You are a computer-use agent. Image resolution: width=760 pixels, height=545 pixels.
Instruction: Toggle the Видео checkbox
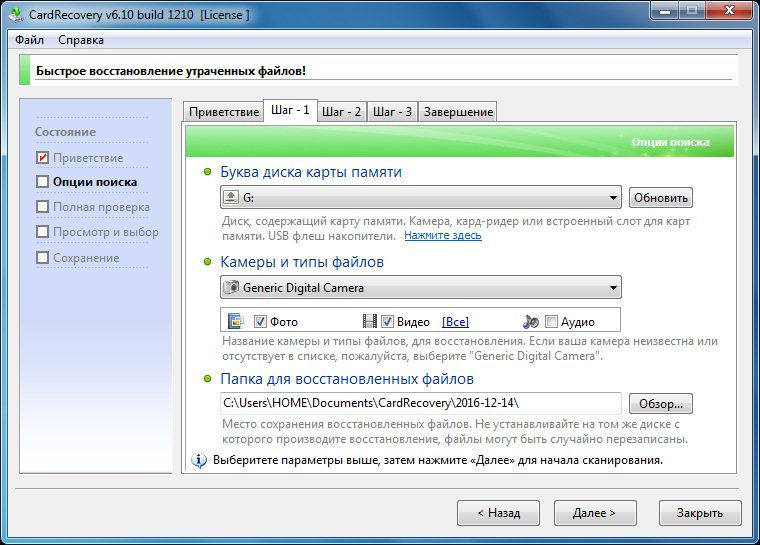[387, 321]
